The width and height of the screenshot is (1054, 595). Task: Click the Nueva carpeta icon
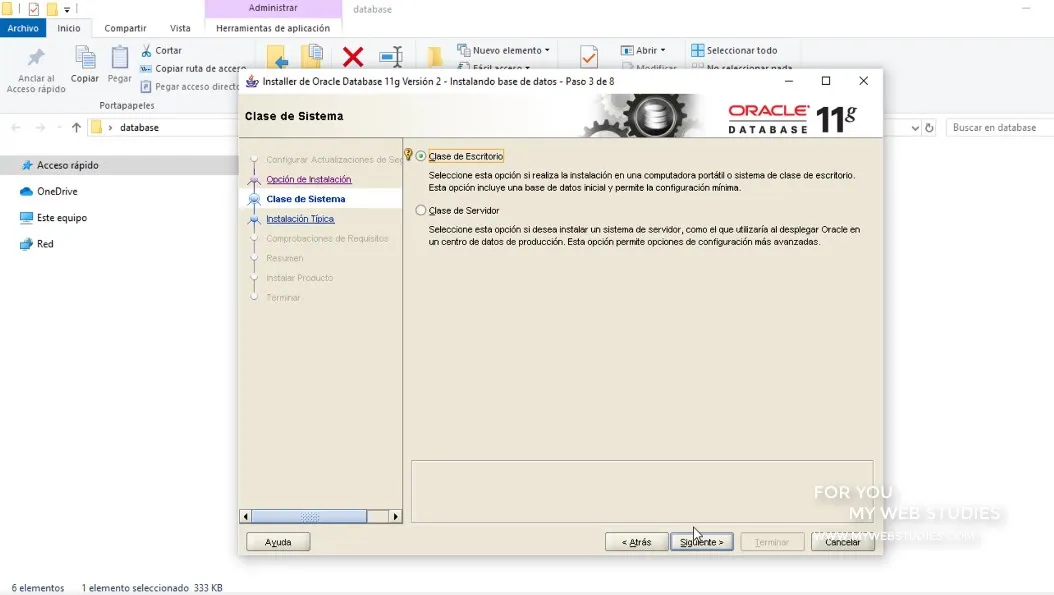click(x=435, y=57)
